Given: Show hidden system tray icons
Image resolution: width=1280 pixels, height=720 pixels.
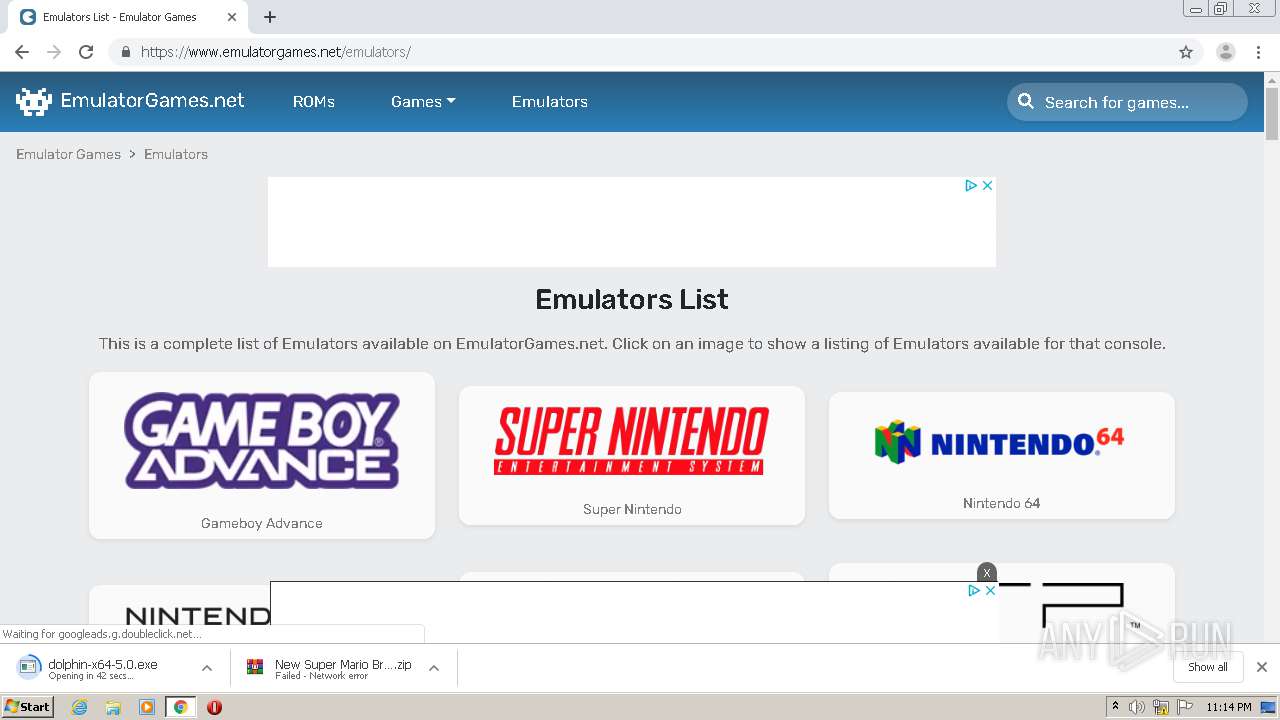Looking at the screenshot, I should pos(1115,707).
